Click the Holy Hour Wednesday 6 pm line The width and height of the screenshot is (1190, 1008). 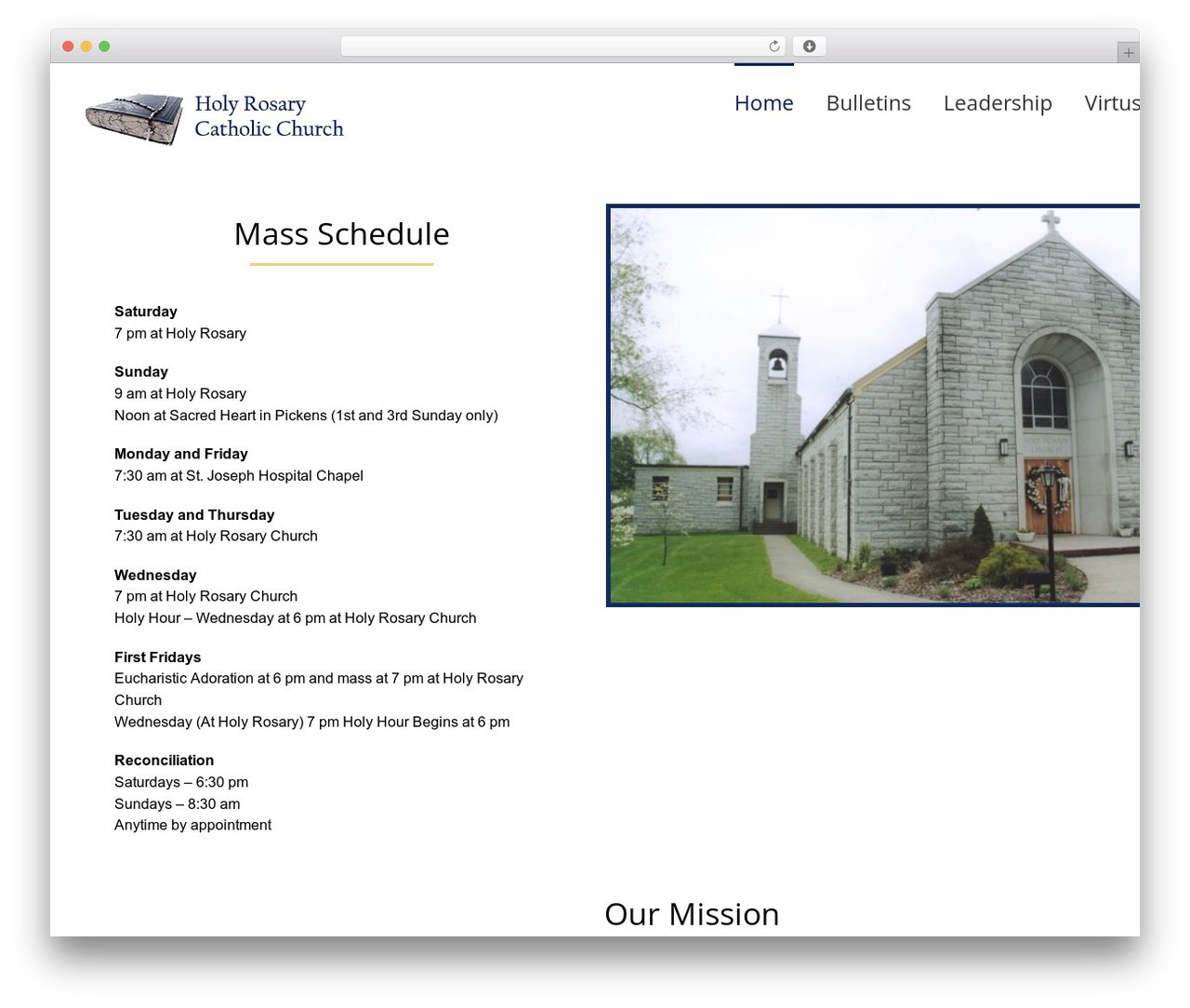click(x=296, y=618)
